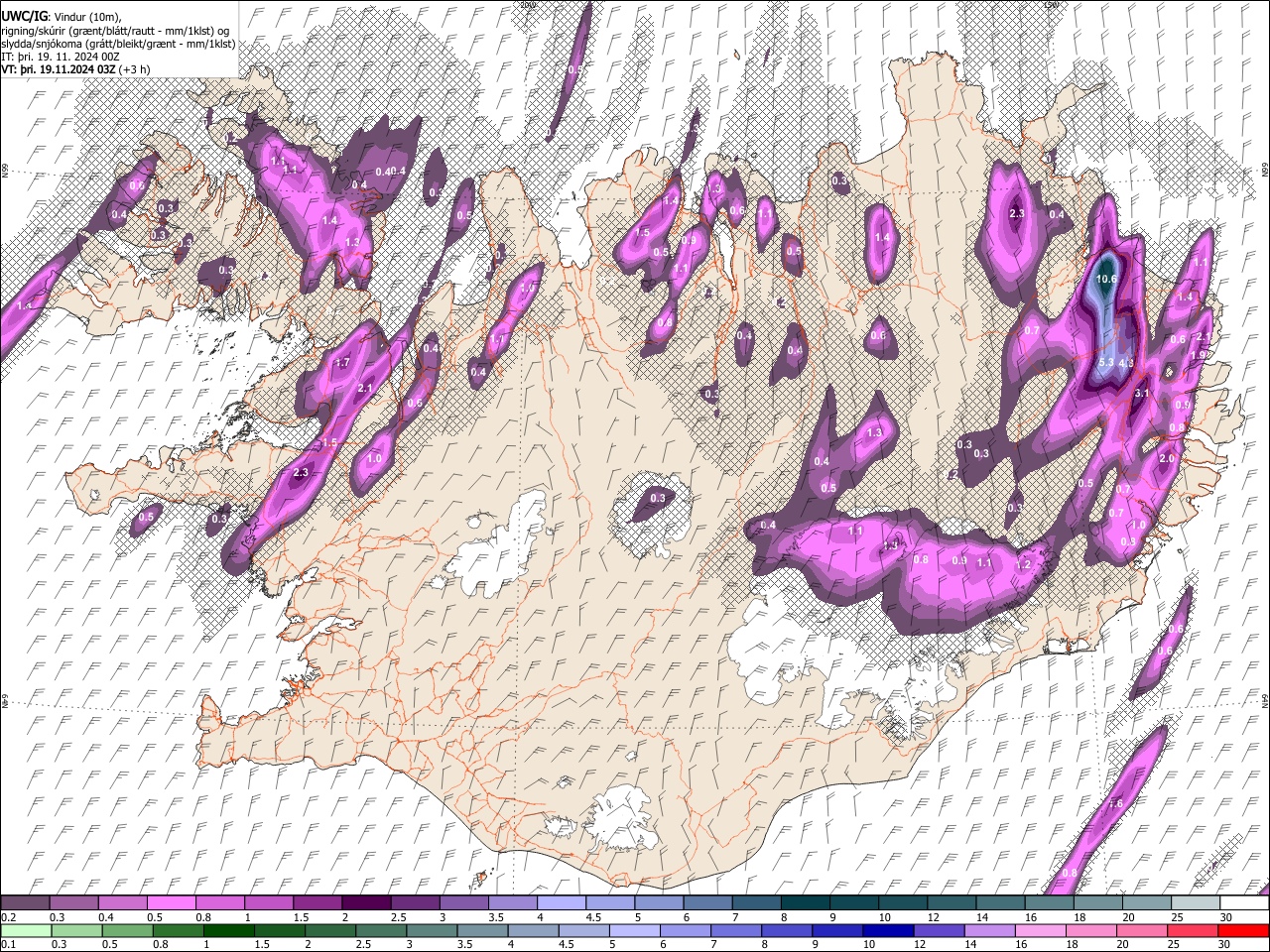The image size is (1270, 952).
Task: Select the darkest green swatch at 1, lower scale
Action: coord(228,930)
